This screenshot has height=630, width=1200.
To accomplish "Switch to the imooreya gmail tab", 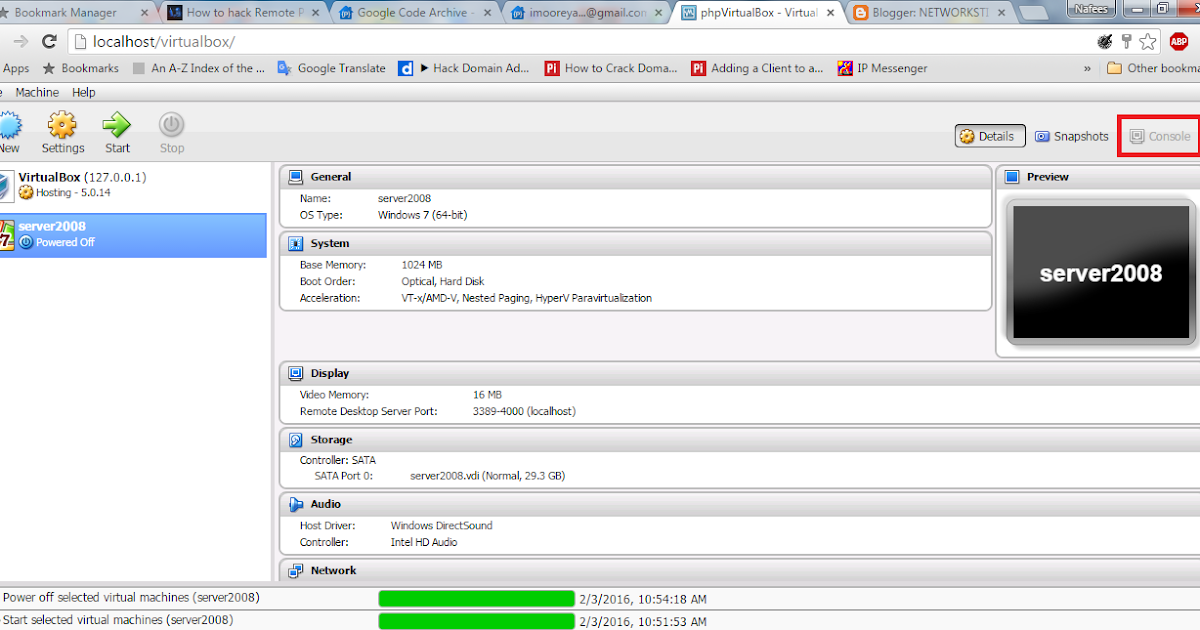I will (x=589, y=13).
